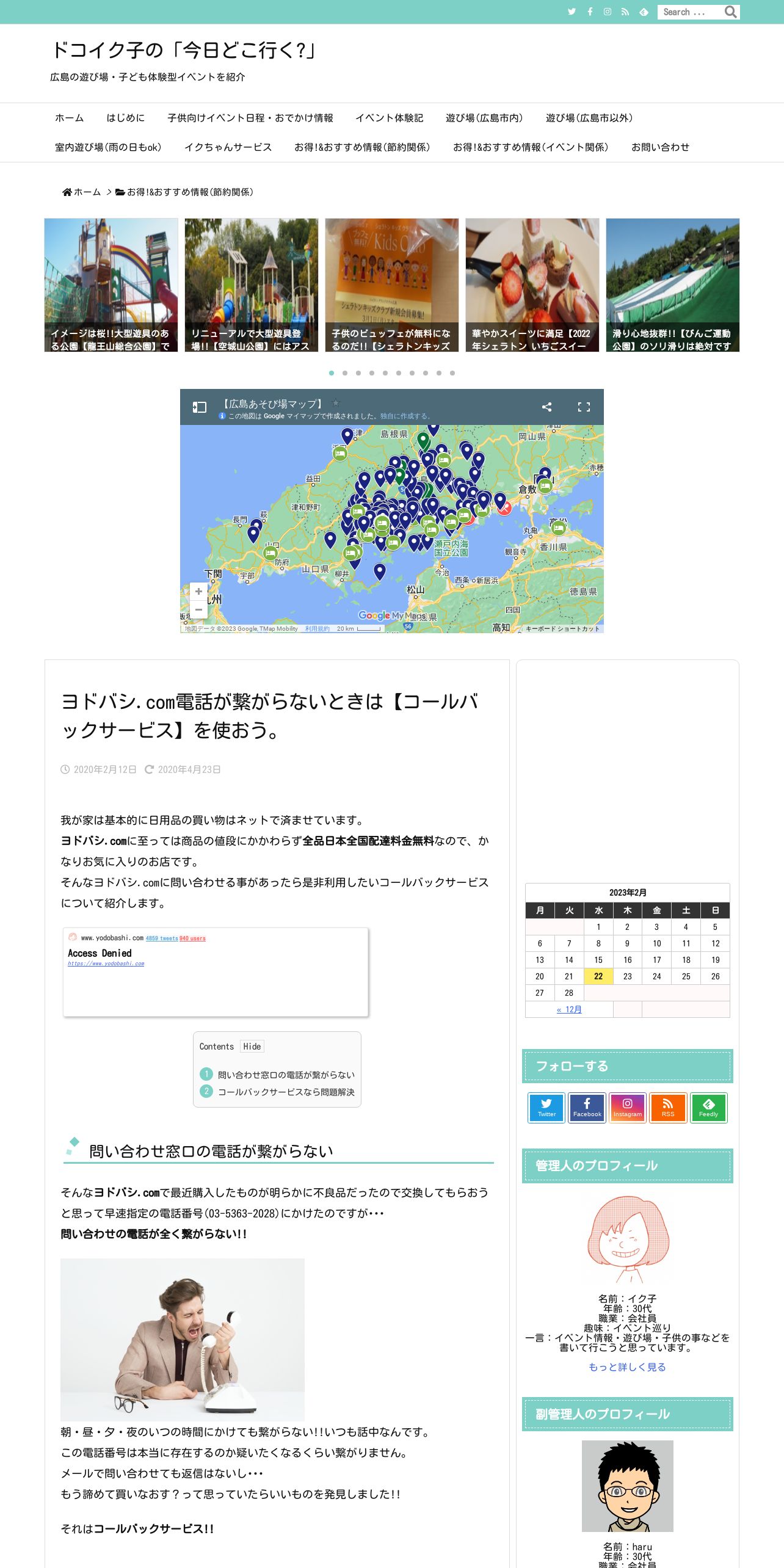Focus the Search input field
784x1568 pixels.
click(690, 12)
